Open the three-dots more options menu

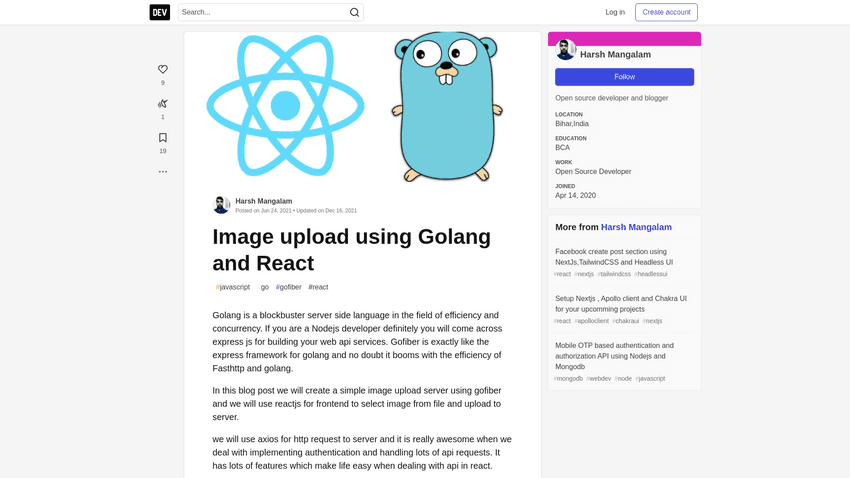[x=163, y=172]
